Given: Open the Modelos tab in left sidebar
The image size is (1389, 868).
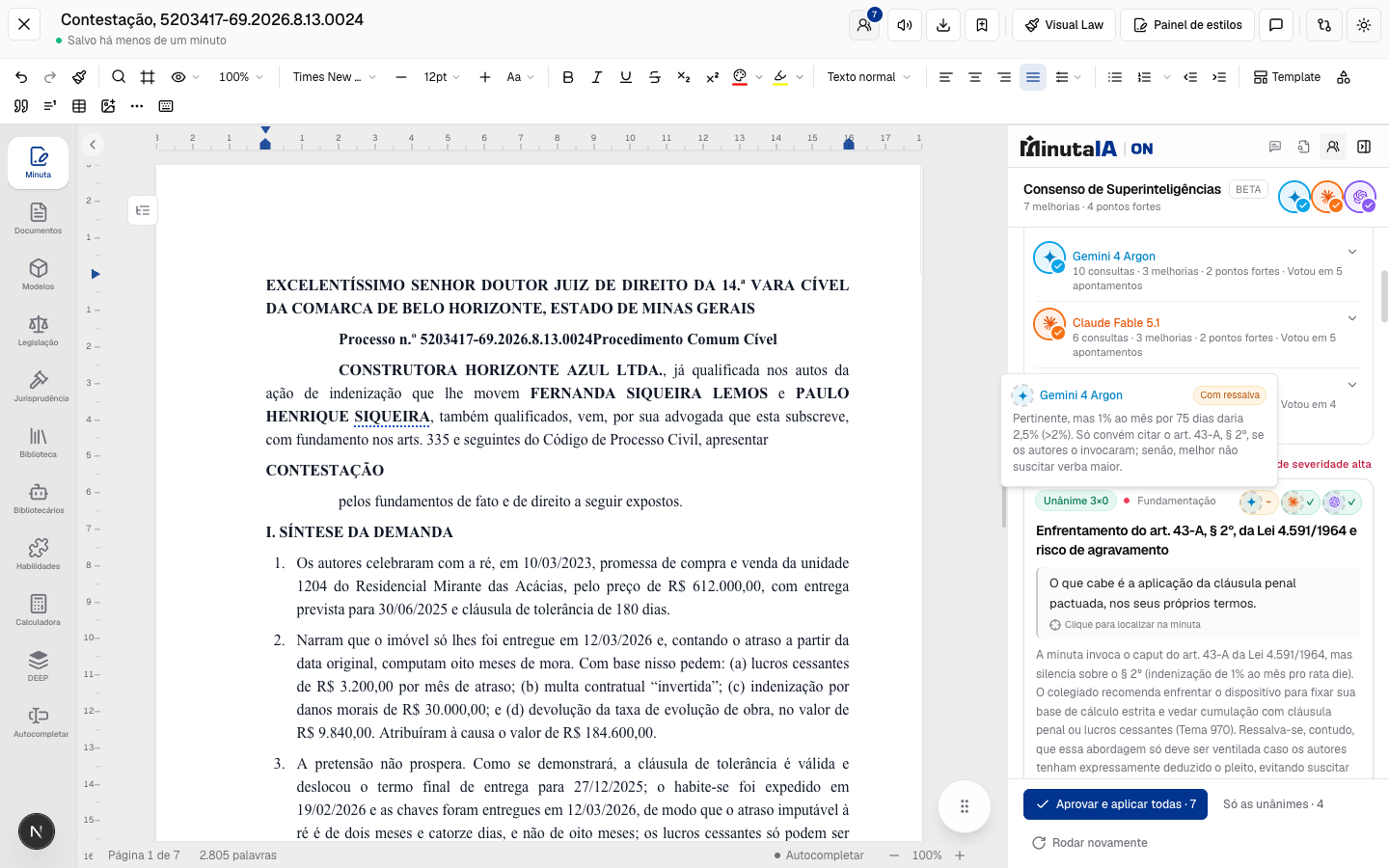Looking at the screenshot, I should (x=39, y=275).
